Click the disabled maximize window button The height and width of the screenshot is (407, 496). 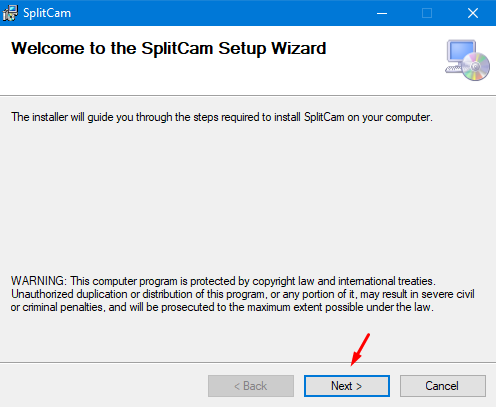pyautogui.click(x=427, y=13)
